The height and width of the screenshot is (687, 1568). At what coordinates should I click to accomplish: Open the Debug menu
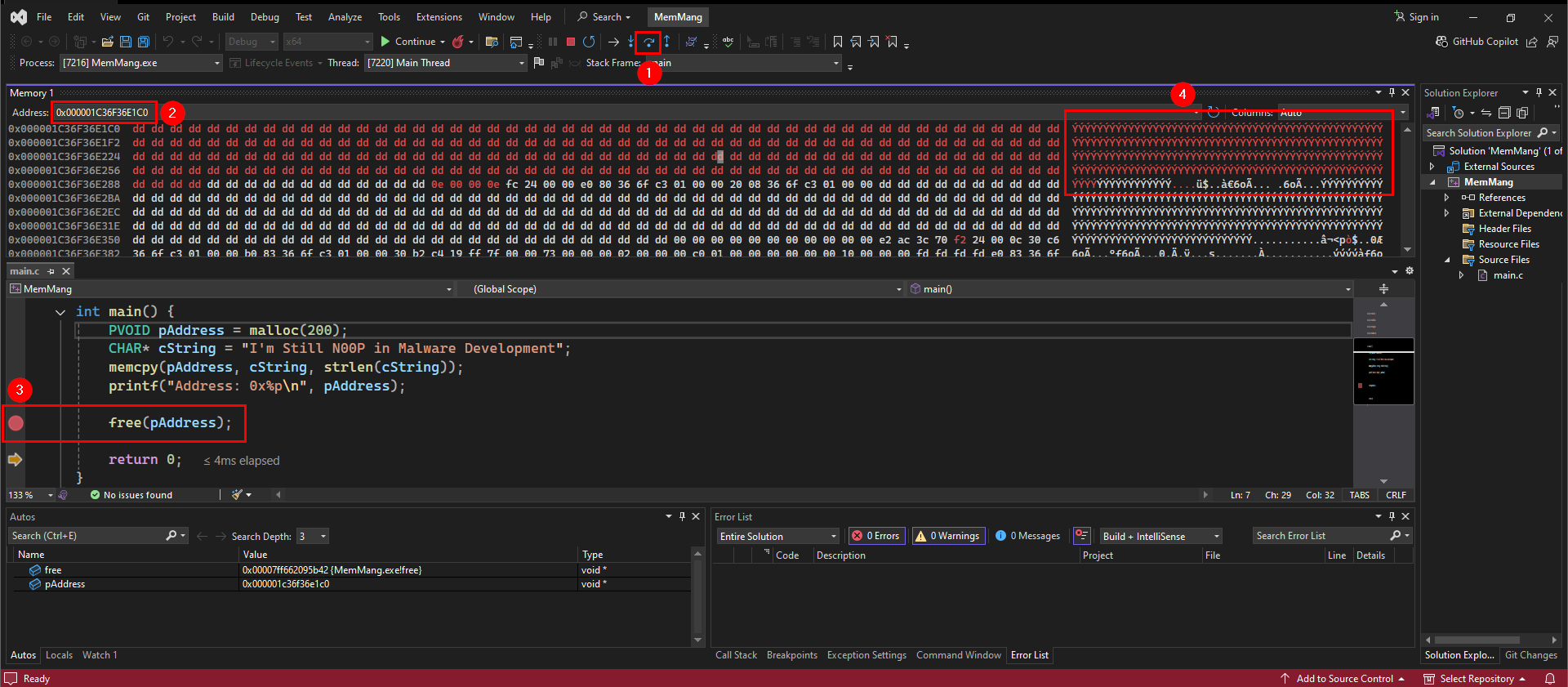(265, 17)
